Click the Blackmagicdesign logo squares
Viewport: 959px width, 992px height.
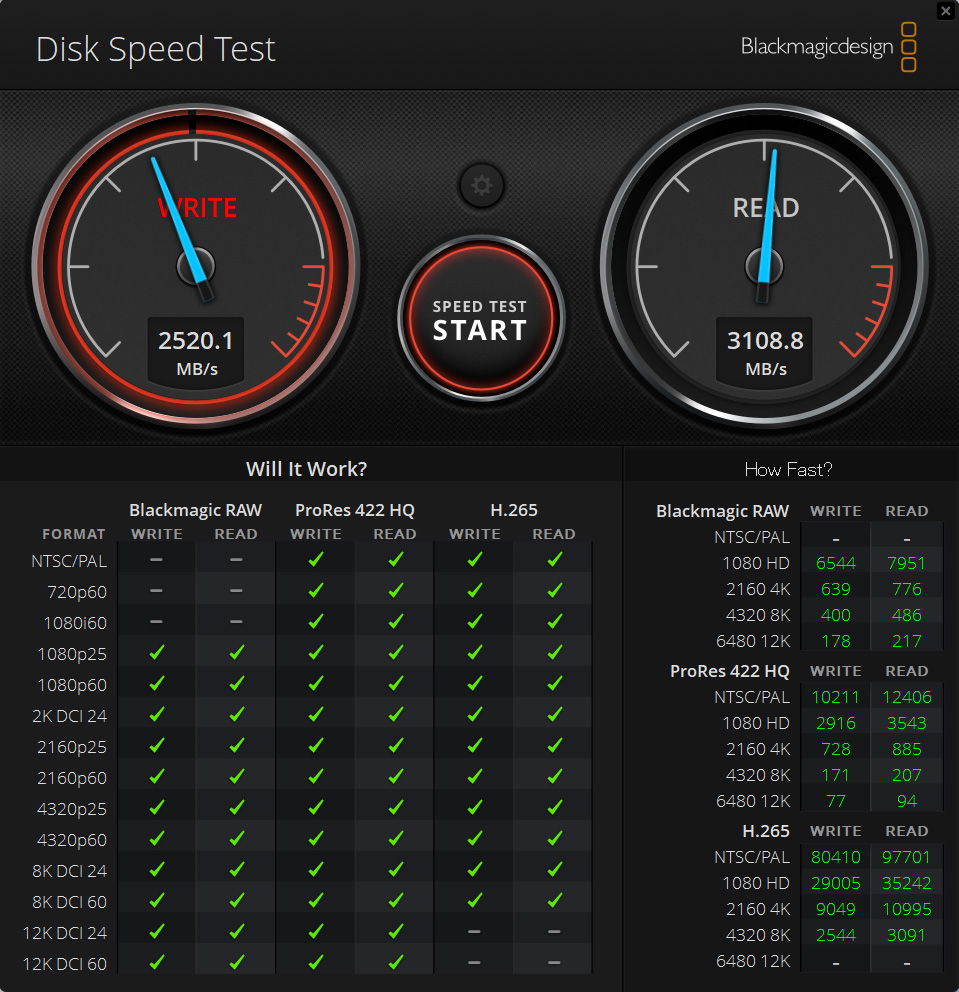[908, 47]
